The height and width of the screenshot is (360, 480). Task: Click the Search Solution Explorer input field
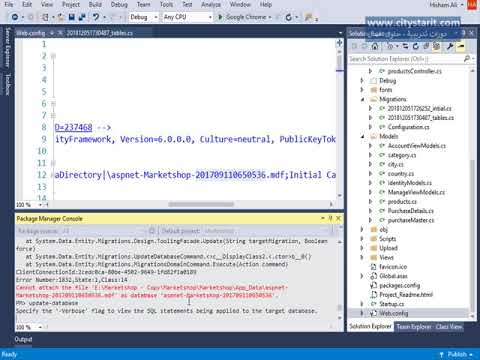[x=405, y=59]
